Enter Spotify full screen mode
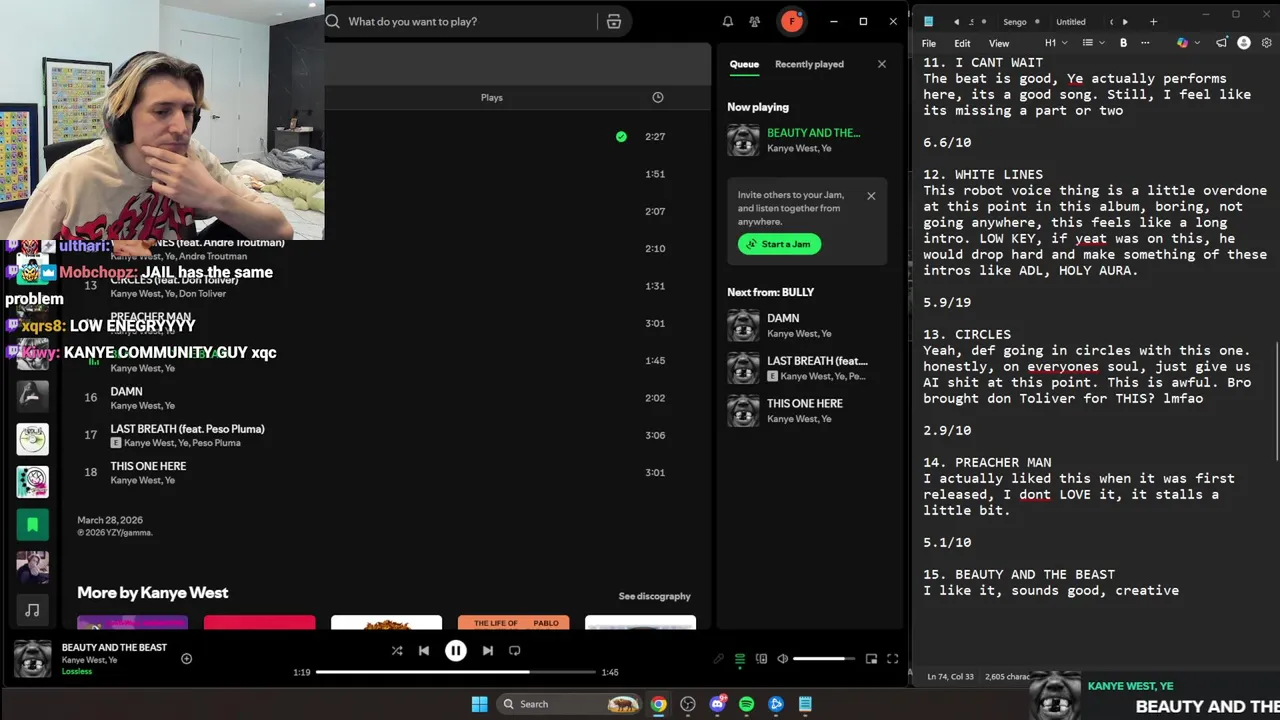Screen dimensions: 1280x720 click(892, 659)
